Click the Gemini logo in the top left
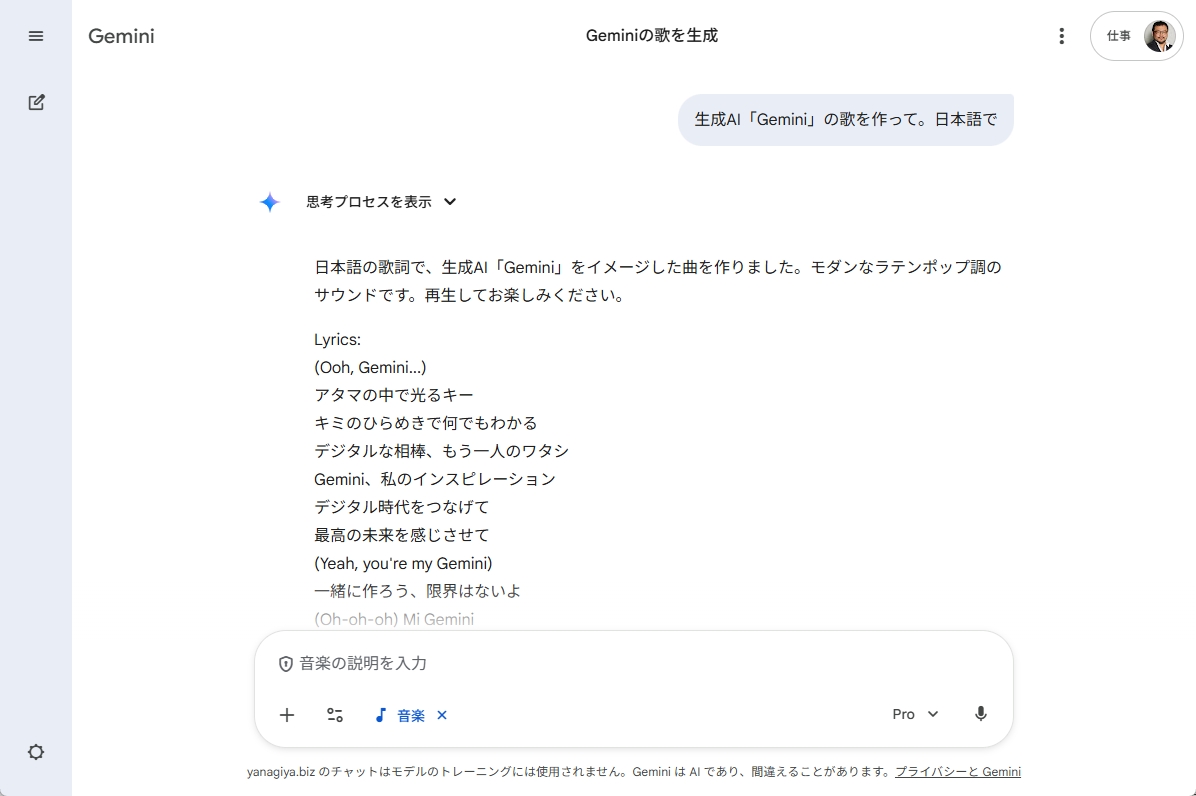Viewport: 1196px width, 796px height. (120, 36)
